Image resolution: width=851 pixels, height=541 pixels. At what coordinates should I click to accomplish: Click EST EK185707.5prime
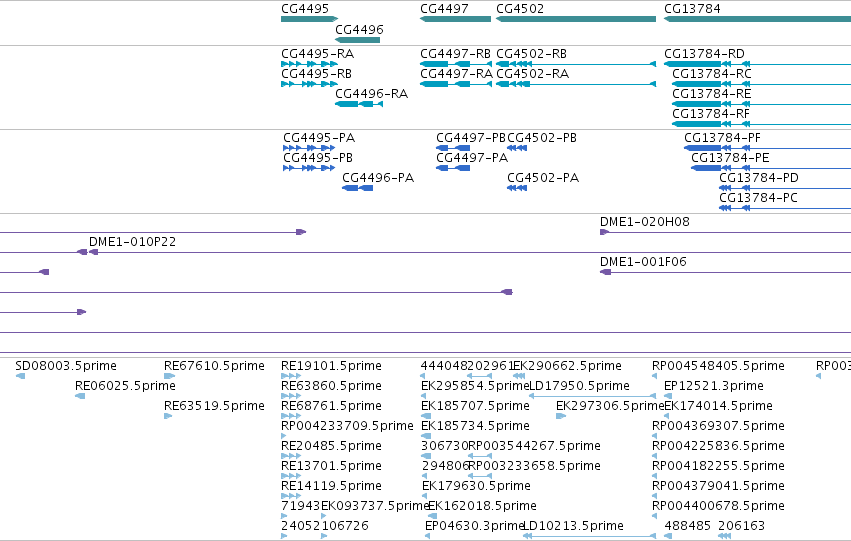coord(475,406)
